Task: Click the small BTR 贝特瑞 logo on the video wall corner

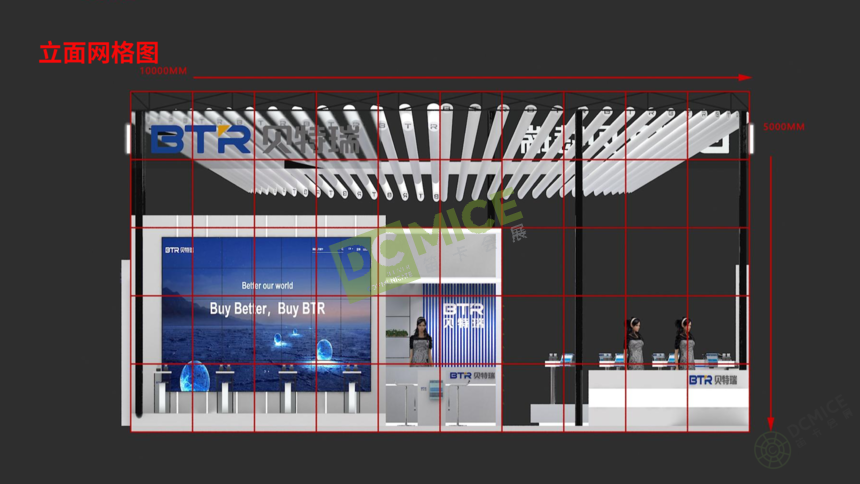Action: pyautogui.click(x=179, y=250)
